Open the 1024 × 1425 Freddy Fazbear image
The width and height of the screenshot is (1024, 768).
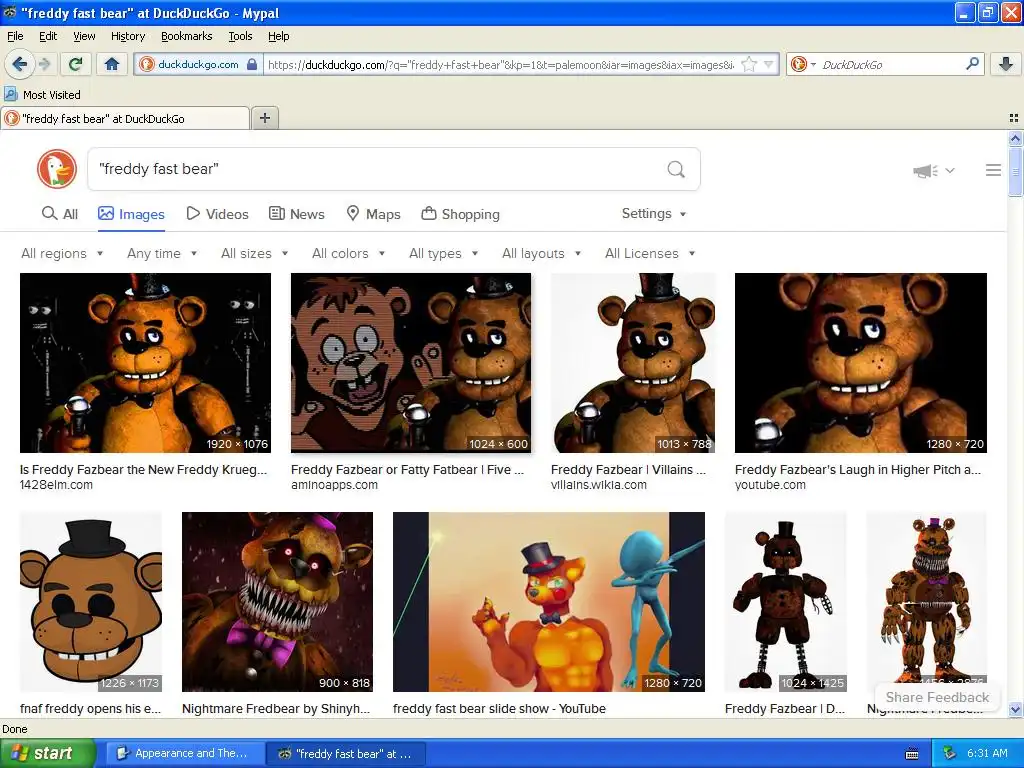pos(786,601)
